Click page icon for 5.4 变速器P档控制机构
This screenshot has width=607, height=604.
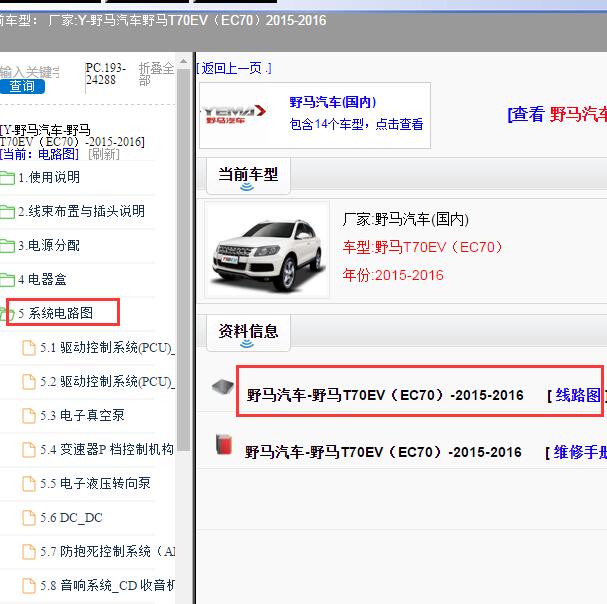[29, 450]
